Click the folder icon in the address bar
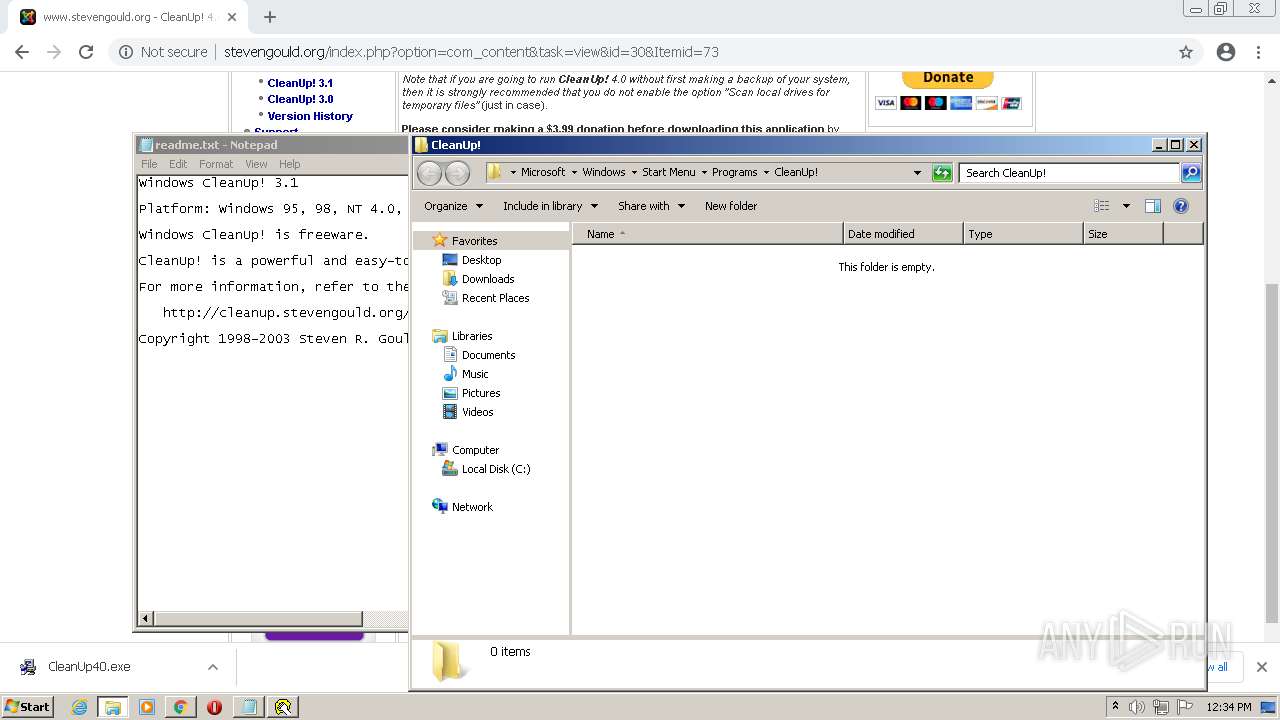Image resolution: width=1280 pixels, height=720 pixels. (494, 172)
